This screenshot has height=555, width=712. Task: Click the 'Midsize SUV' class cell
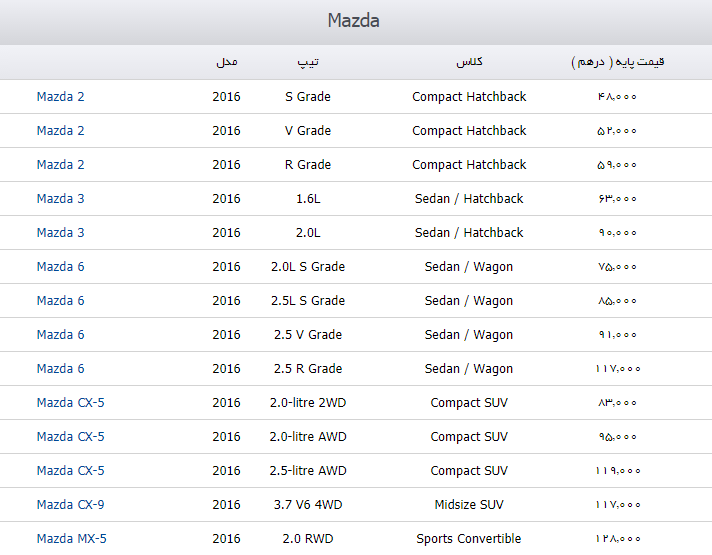(469, 505)
